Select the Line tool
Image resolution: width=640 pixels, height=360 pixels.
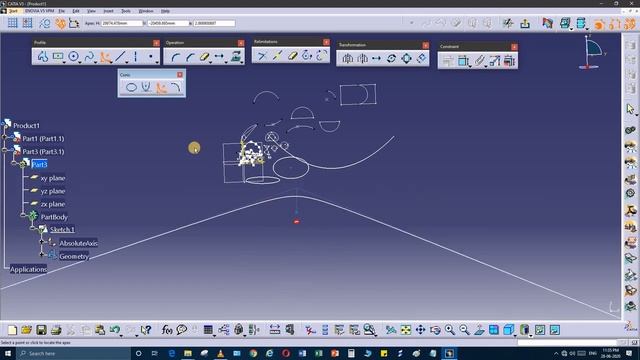coord(120,57)
